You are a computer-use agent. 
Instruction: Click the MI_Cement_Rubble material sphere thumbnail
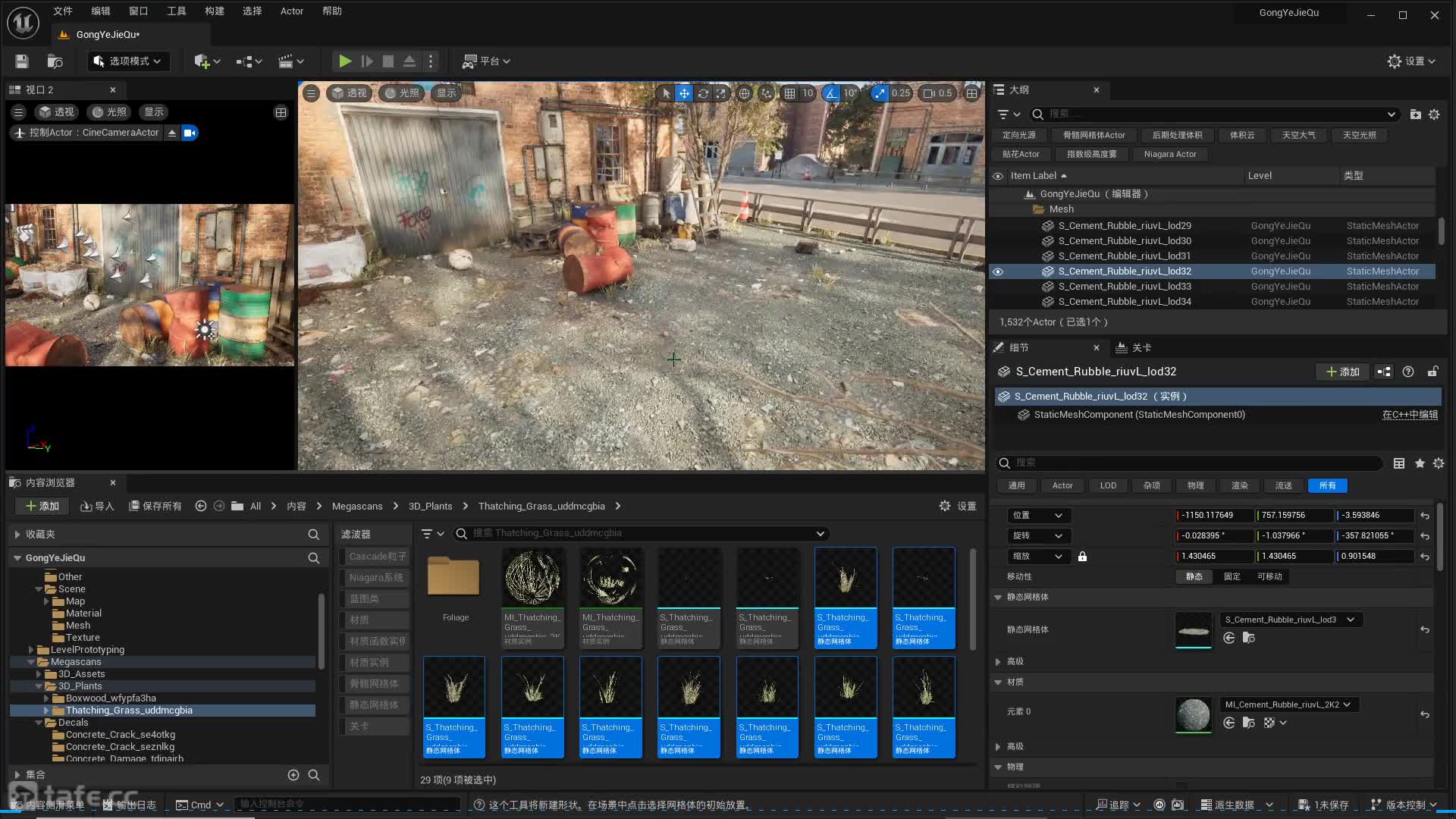click(1193, 714)
